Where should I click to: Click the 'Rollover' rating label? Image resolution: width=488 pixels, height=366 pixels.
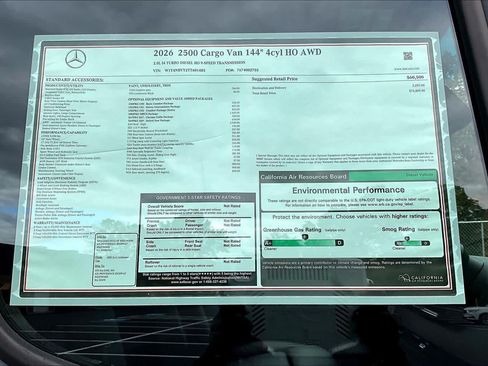pos(152,262)
